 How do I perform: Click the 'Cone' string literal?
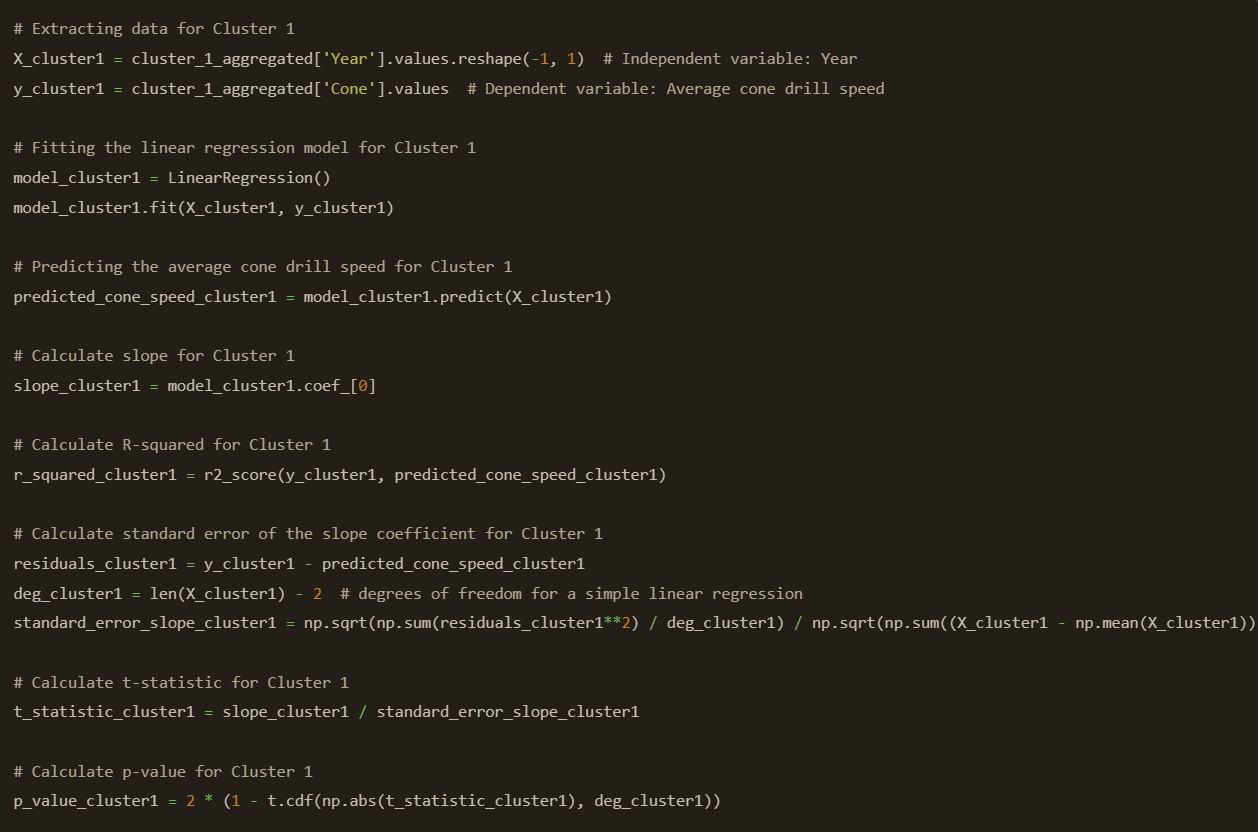click(349, 89)
